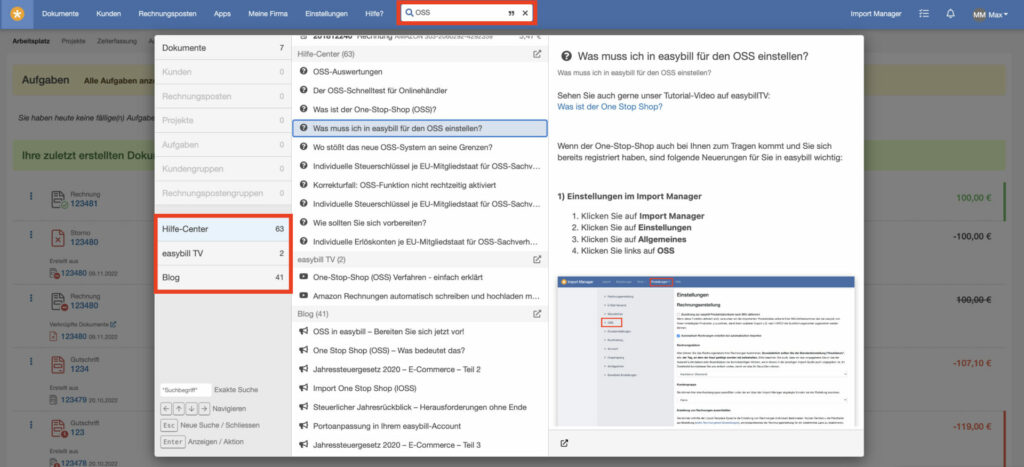This screenshot has width=1024, height=467.
Task: Open three-dot menu for Gutschrift 123
Action: (31, 425)
